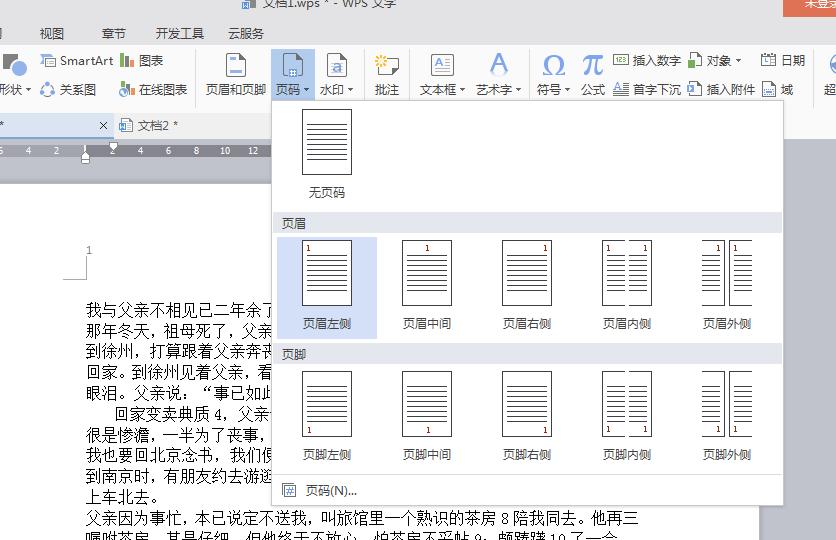Insert a field (域)
The height and width of the screenshot is (540, 836).
point(777,90)
